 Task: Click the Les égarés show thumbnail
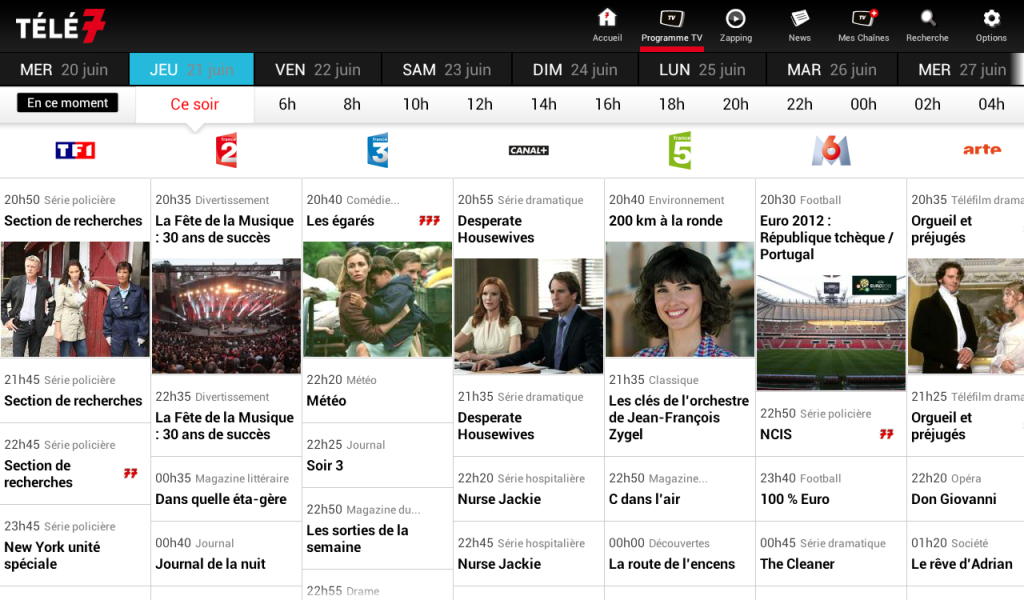tap(377, 303)
